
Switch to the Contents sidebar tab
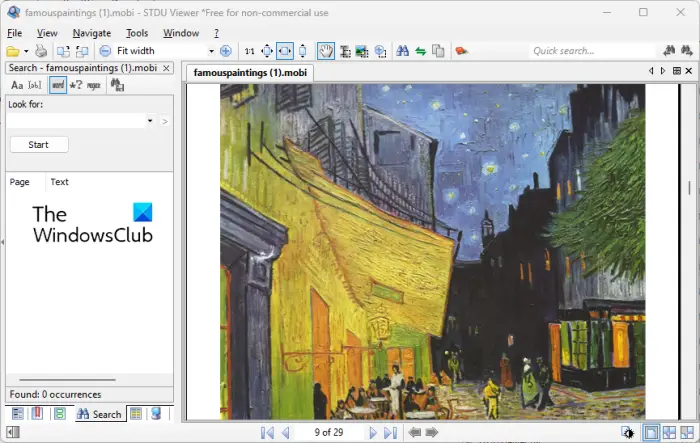click(18, 414)
